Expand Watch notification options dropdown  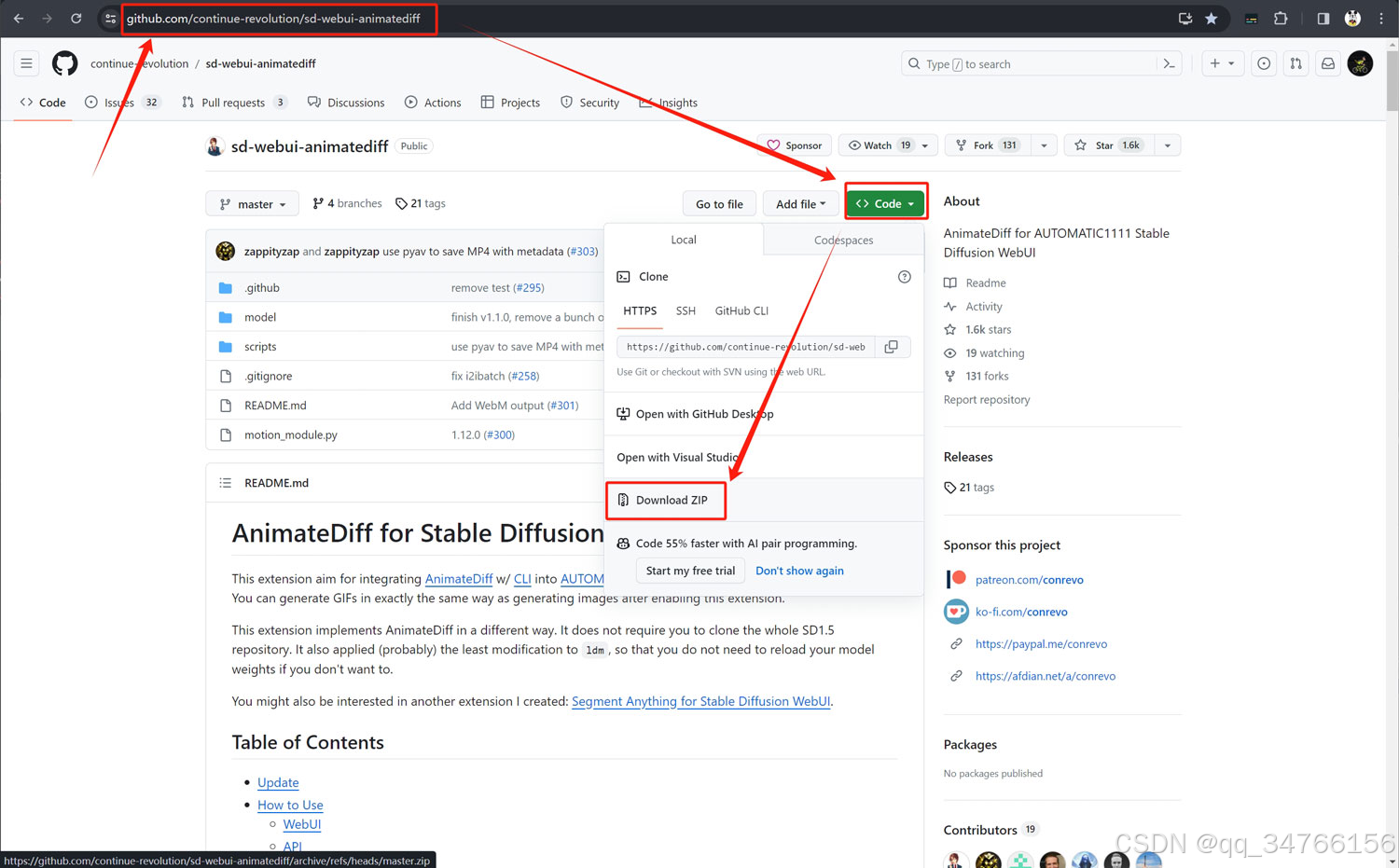coord(925,145)
